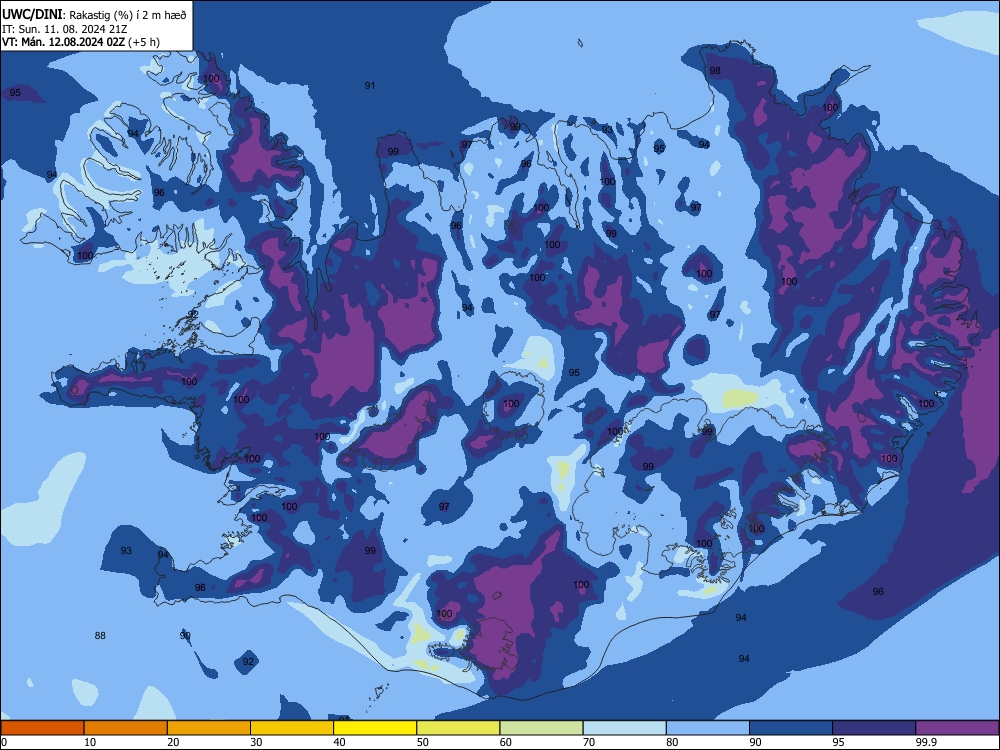This screenshot has height=750, width=1000.
Task: Select the legend scale label 80
Action: (x=672, y=742)
